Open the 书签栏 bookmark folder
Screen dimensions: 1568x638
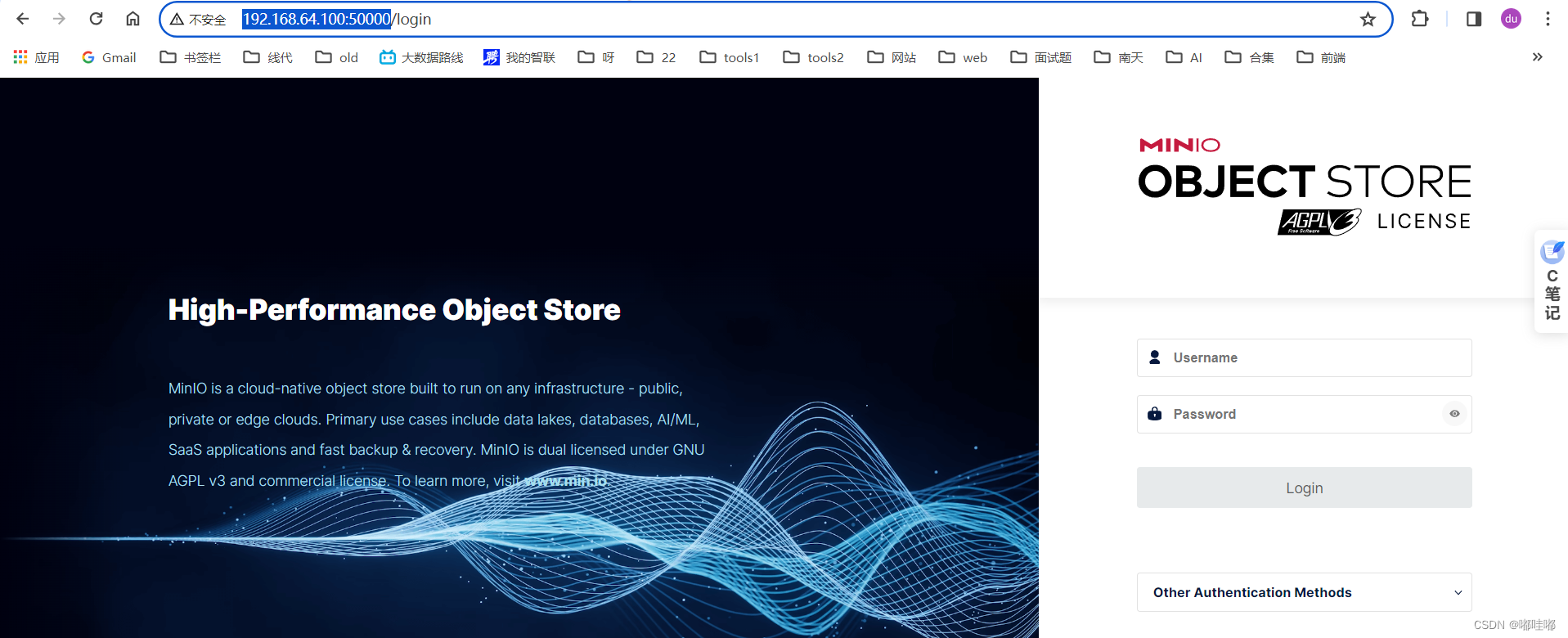[190, 57]
